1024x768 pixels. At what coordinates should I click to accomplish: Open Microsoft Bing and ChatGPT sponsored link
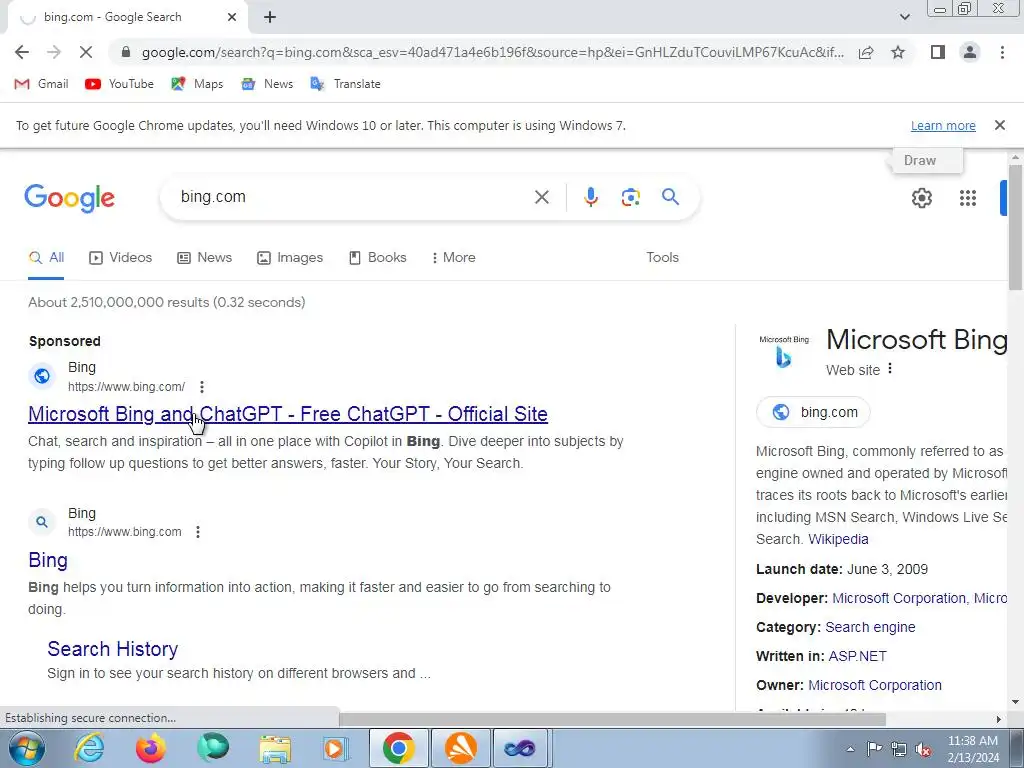[288, 414]
